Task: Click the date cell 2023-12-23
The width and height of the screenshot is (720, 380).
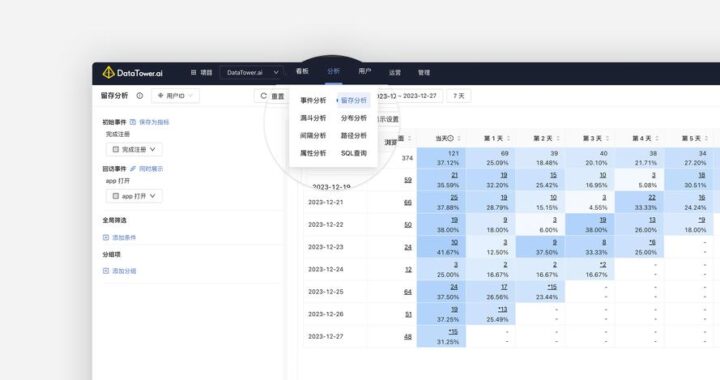Action: 326,247
